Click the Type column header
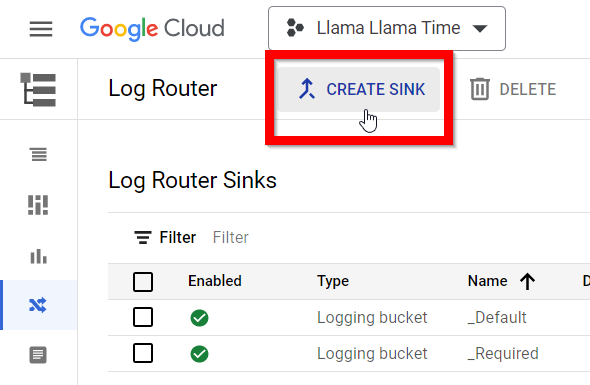Viewport: 590px width, 385px height. click(333, 281)
